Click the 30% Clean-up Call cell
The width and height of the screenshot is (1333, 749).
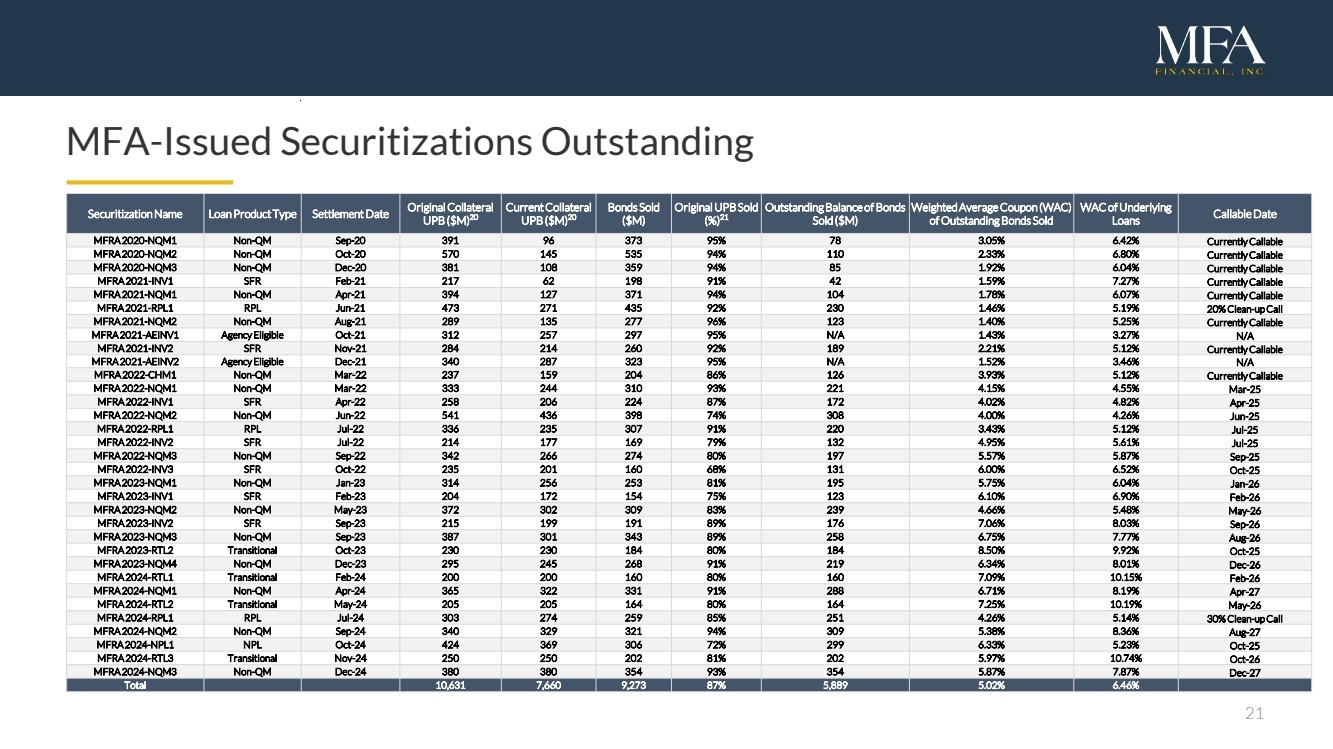pos(1244,618)
